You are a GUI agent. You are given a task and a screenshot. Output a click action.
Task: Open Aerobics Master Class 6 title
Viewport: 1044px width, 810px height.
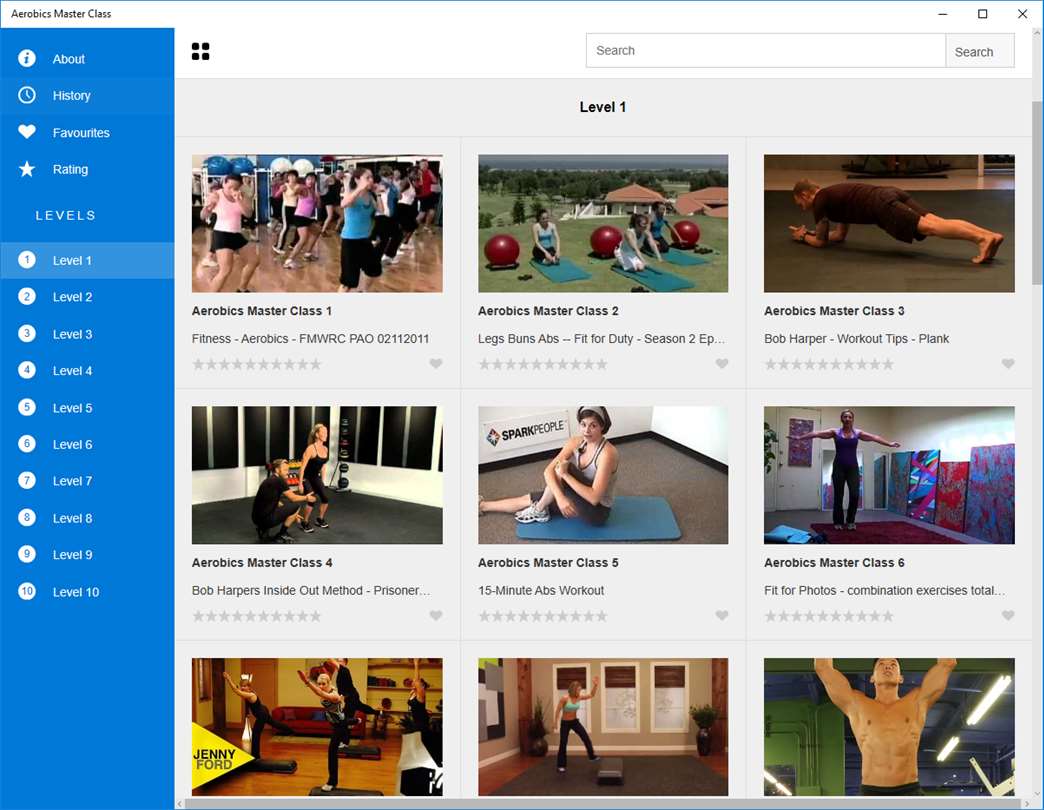[834, 562]
